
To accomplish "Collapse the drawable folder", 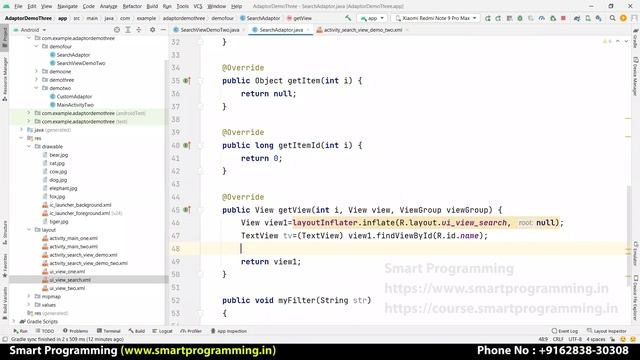I will pyautogui.click(x=29, y=147).
